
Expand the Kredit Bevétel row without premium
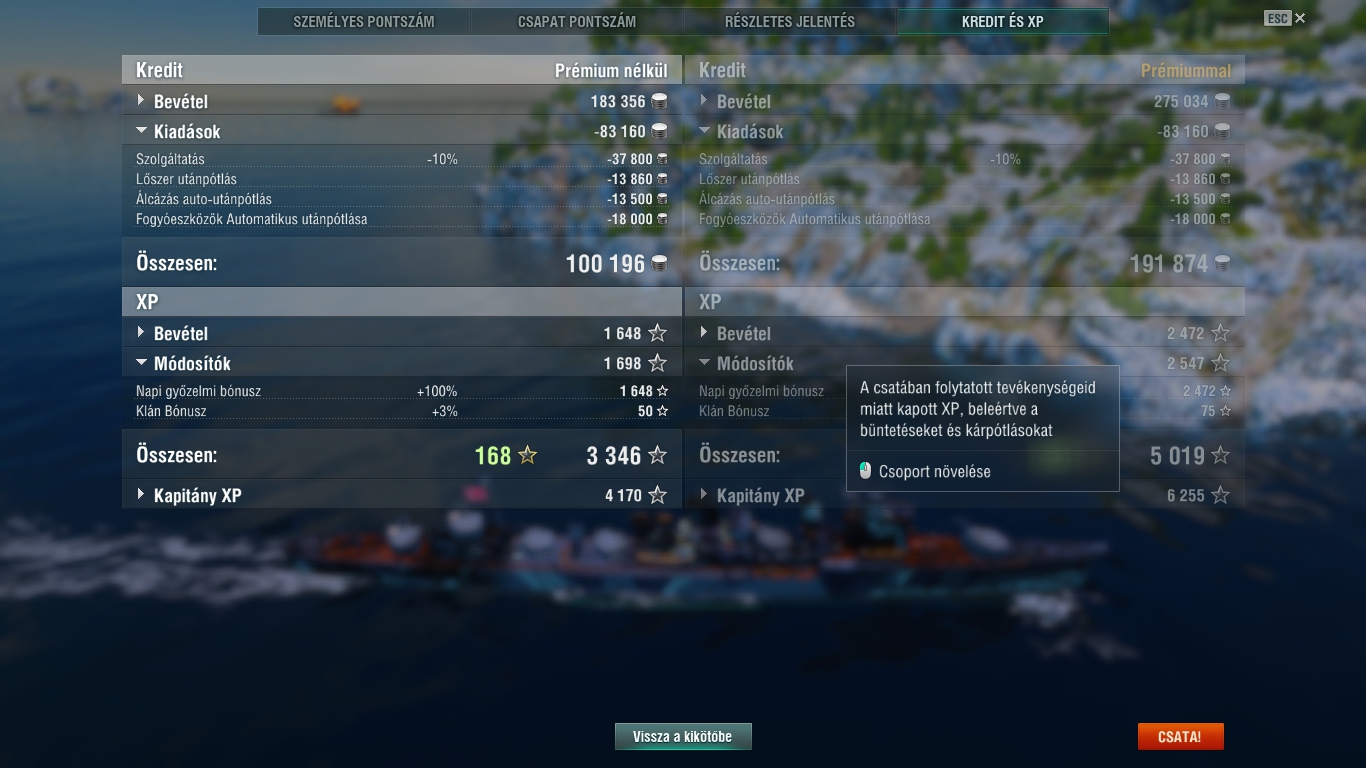(402, 101)
